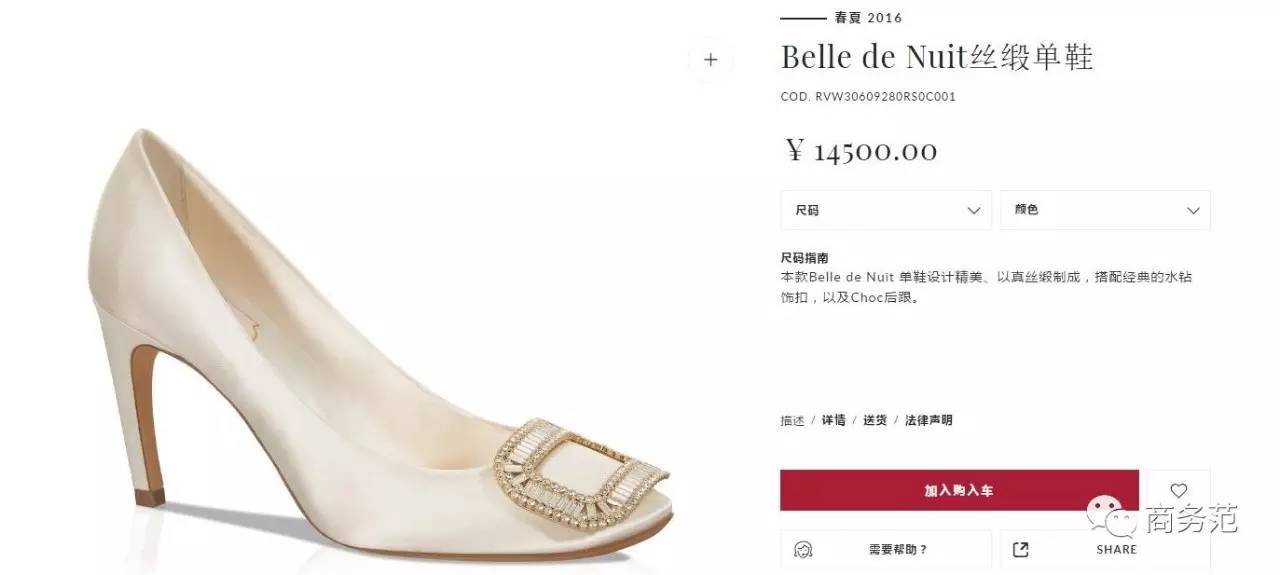Open the 尺码 size dropdown
The height and width of the screenshot is (575, 1280).
point(885,210)
